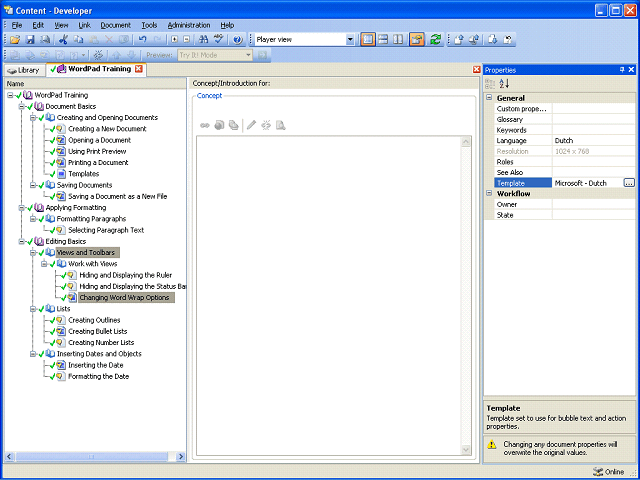Collapse the Work with Views node

click(44, 264)
